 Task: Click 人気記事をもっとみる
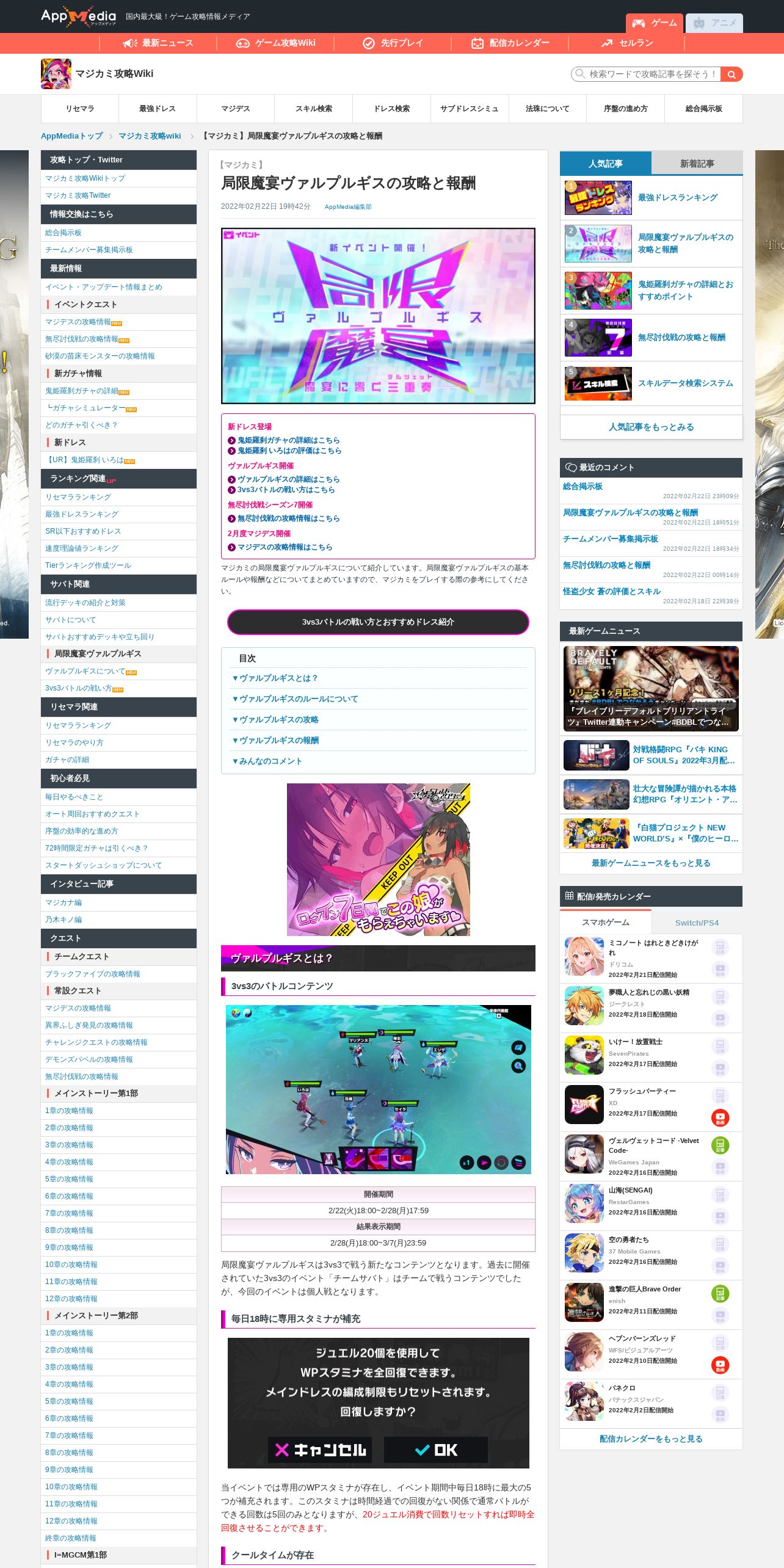click(651, 427)
